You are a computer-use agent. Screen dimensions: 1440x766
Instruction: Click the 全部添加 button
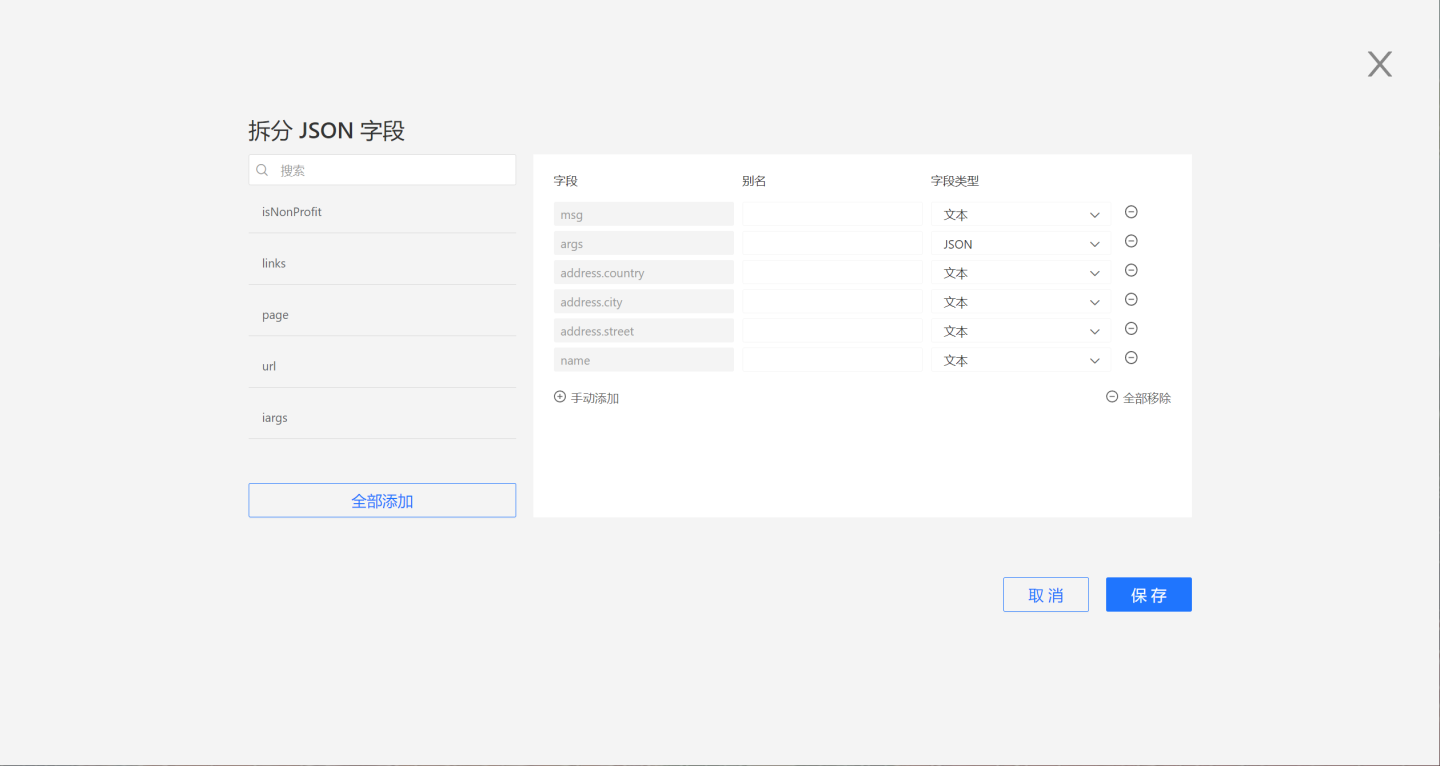[x=382, y=501]
